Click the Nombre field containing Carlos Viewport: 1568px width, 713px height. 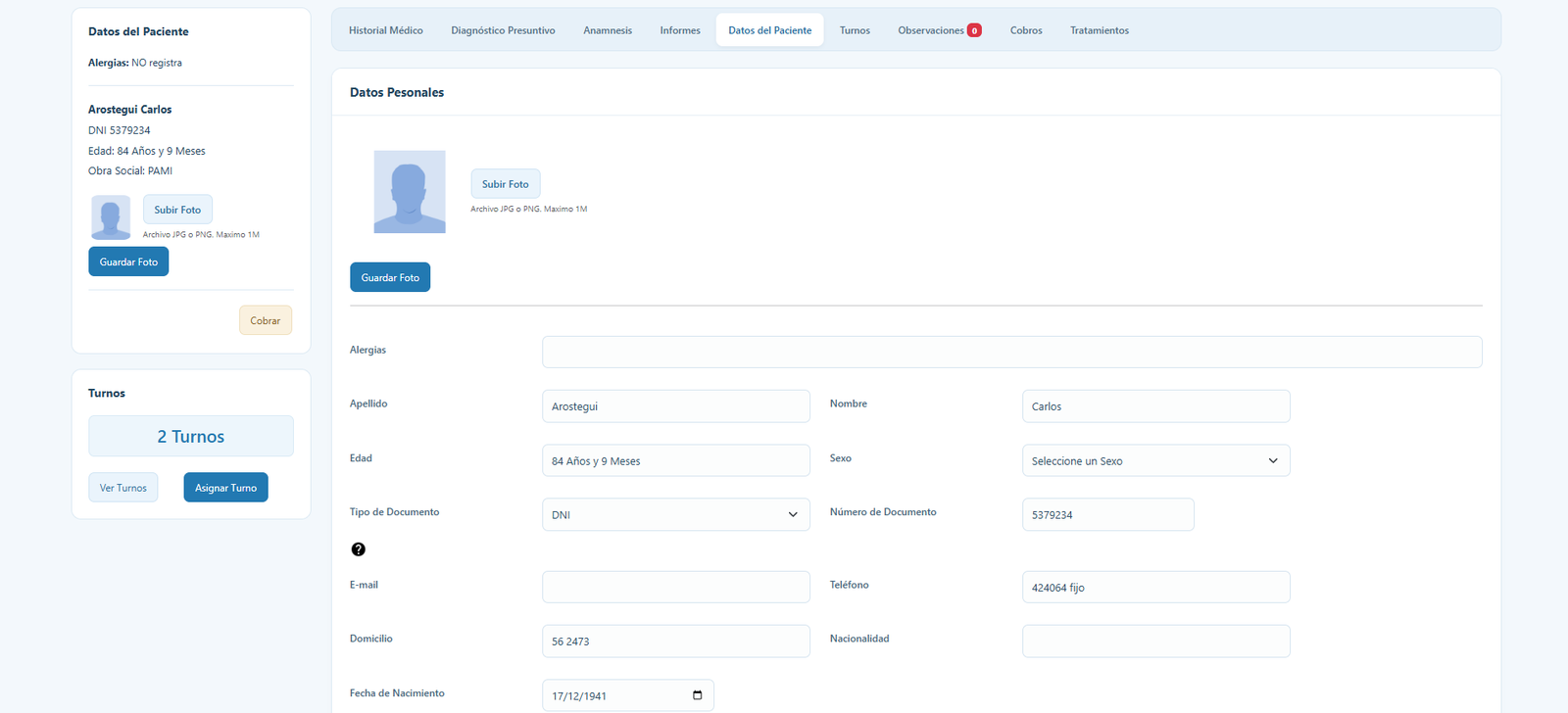[1155, 406]
